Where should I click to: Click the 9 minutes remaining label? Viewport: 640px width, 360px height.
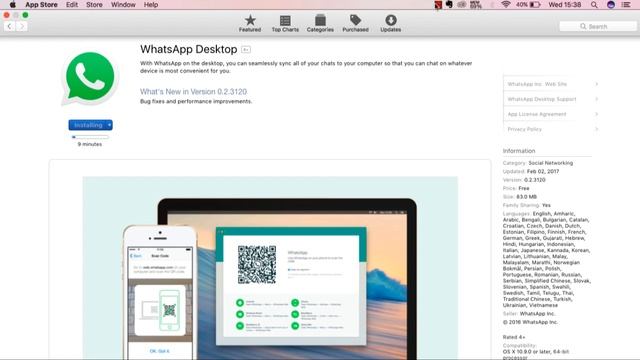90,144
